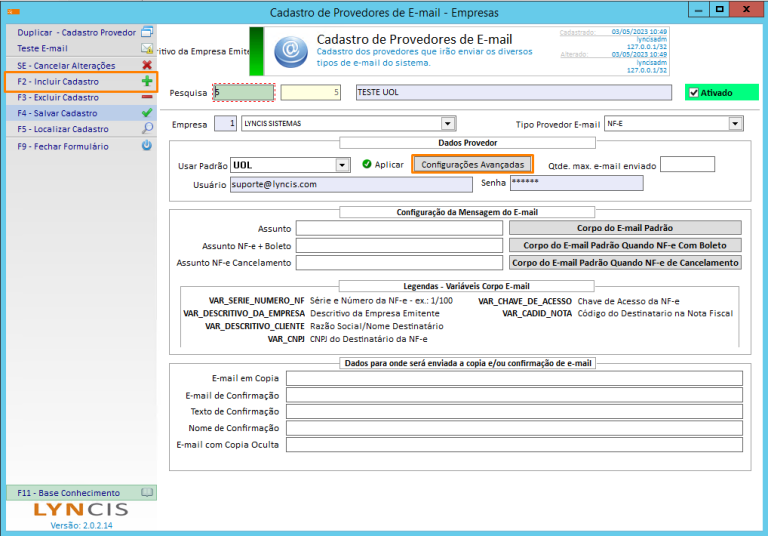Click the VAR_CHAVE_DE_ACESSO legend text
Screen dimensions: 768x536
tap(525, 301)
